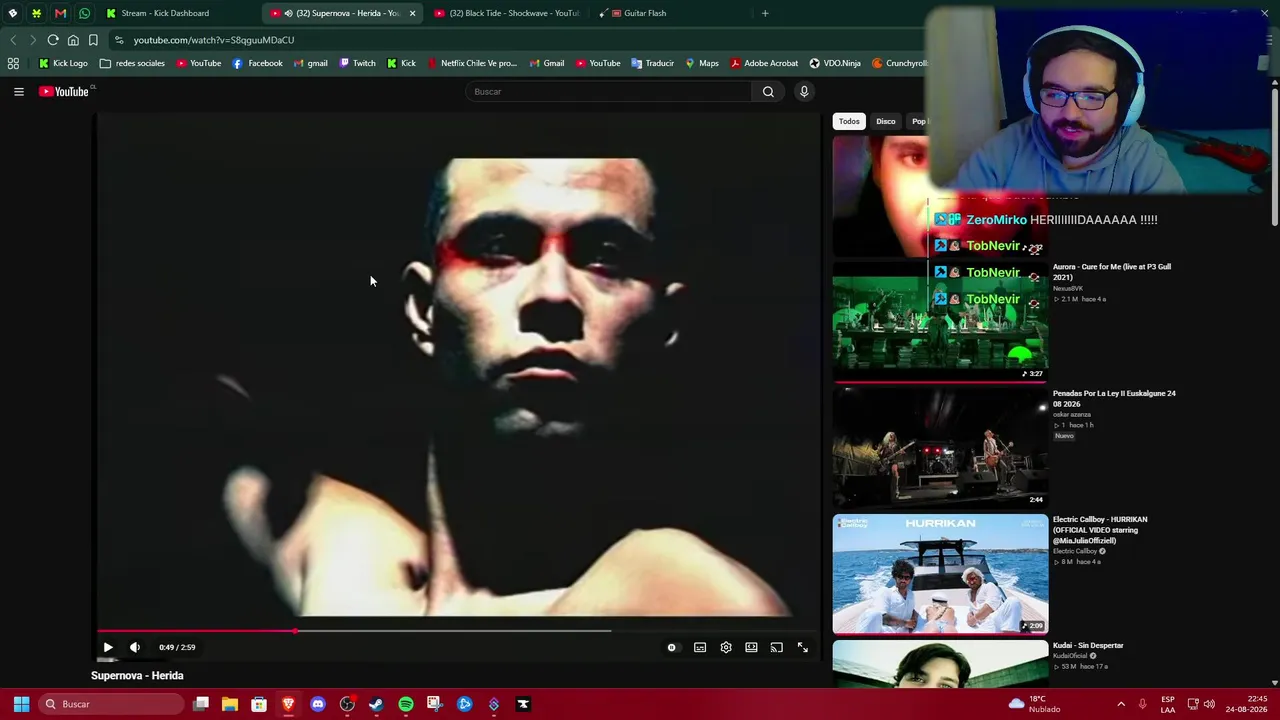The height and width of the screenshot is (720, 1280).
Task: Switch the player to theater mode
Action: point(751,647)
